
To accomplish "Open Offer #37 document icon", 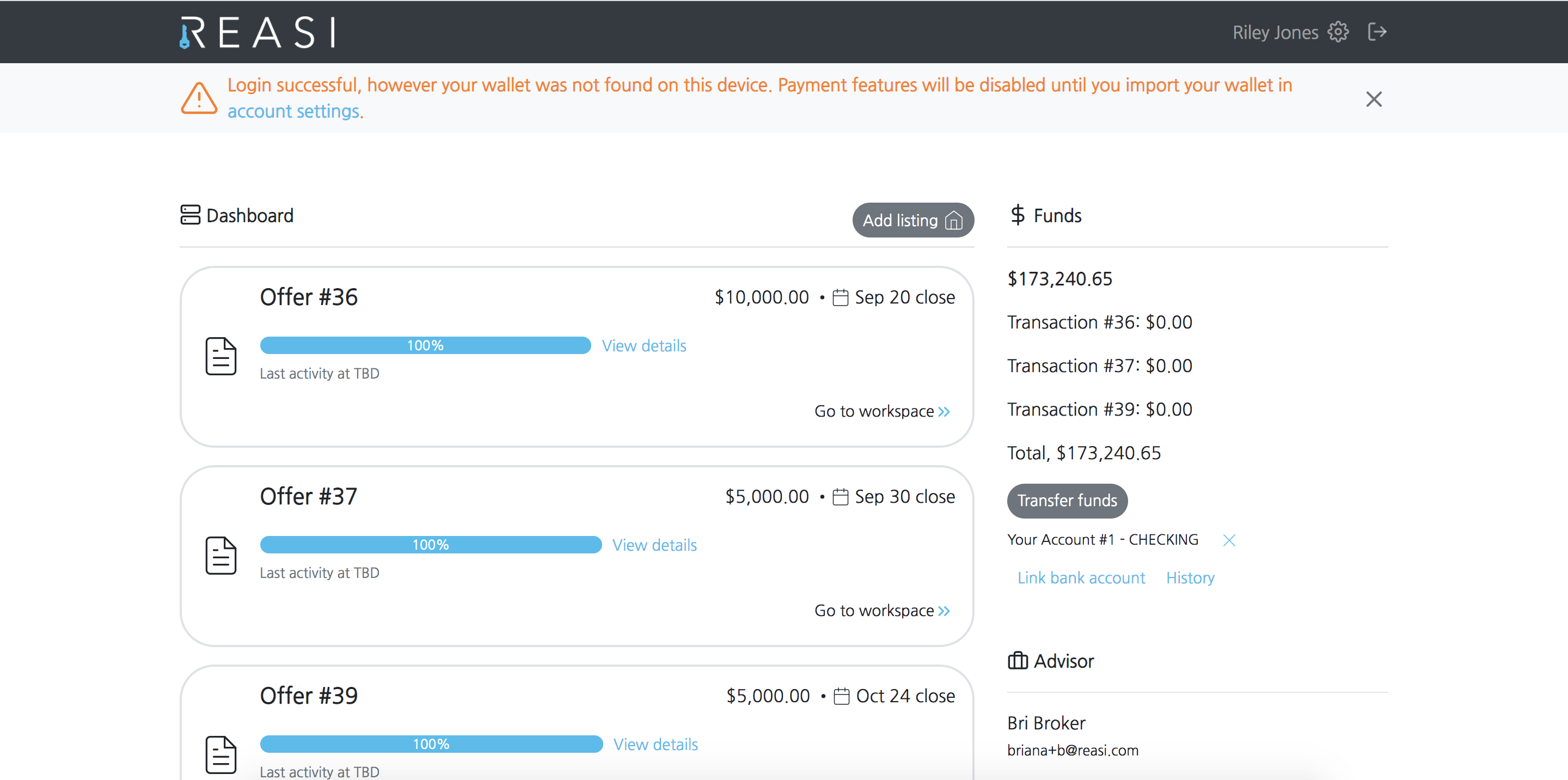I will 221,556.
